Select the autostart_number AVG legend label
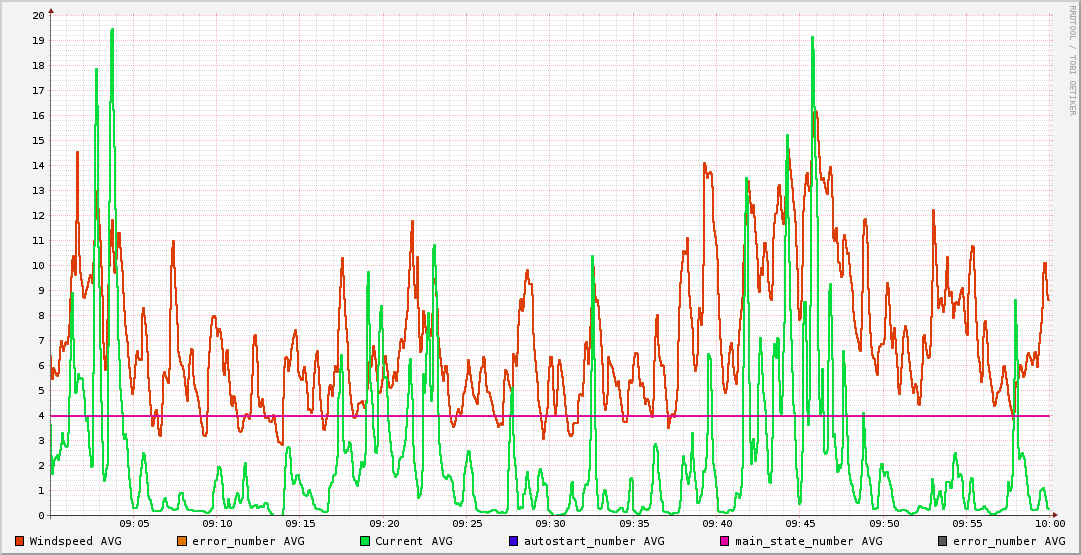1081x555 pixels. (594, 541)
